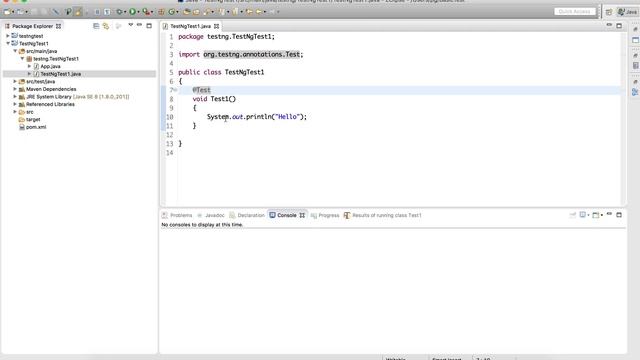Click the Debug bug icon in toolbar
Screen dimensions: 640x360
tap(119, 12)
